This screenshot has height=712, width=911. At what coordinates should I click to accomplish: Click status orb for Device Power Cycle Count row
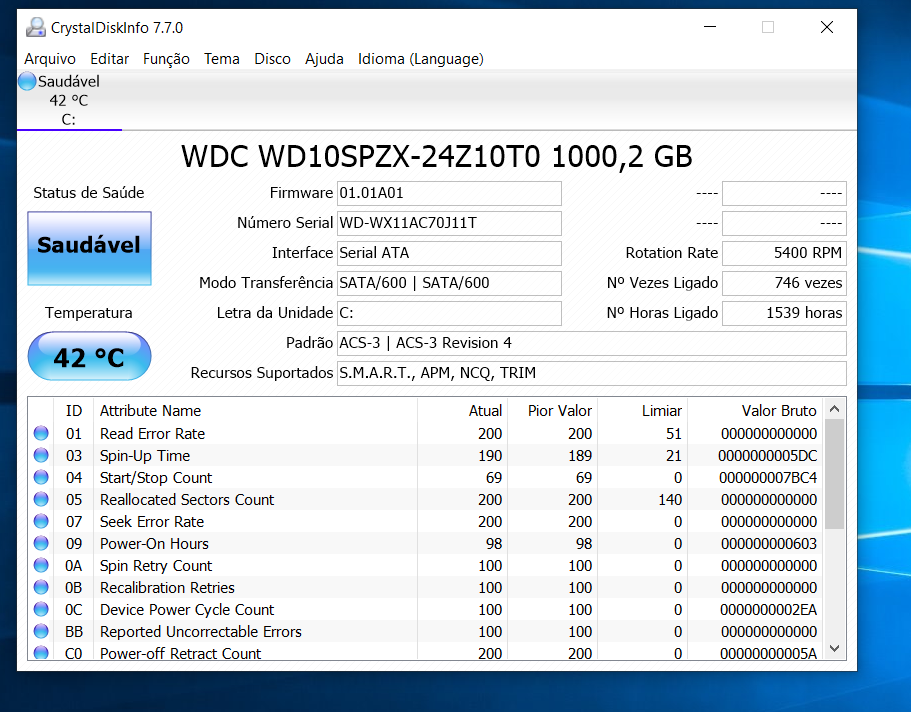point(41,610)
